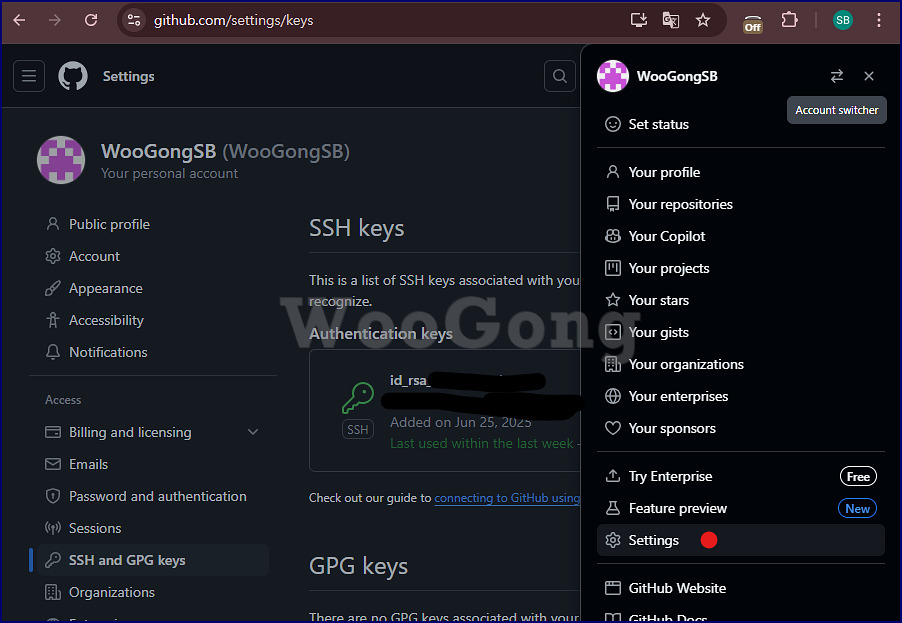Click the New badge beside Feature preview
Screen dimensions: 902x623
click(x=857, y=509)
